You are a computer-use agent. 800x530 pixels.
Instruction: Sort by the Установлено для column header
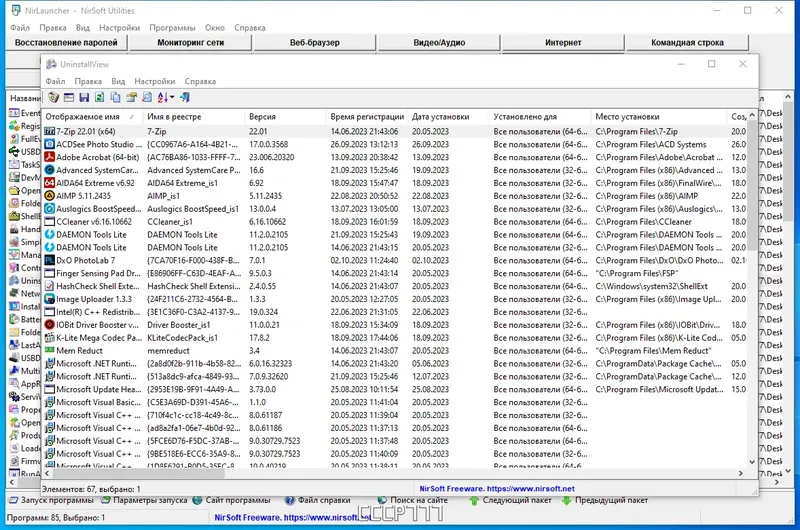coord(540,117)
